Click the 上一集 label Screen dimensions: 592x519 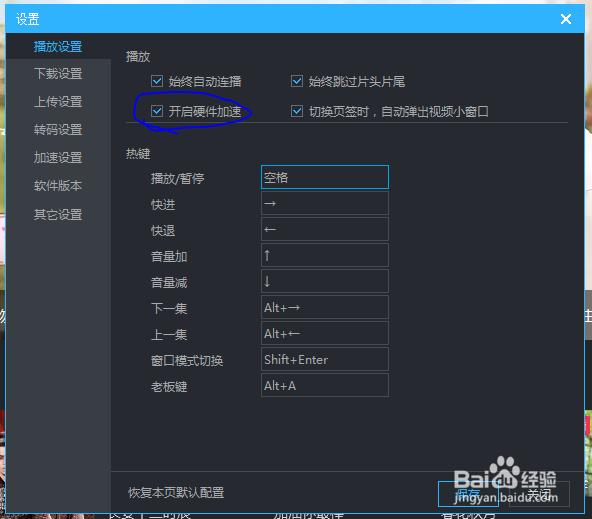pos(169,334)
